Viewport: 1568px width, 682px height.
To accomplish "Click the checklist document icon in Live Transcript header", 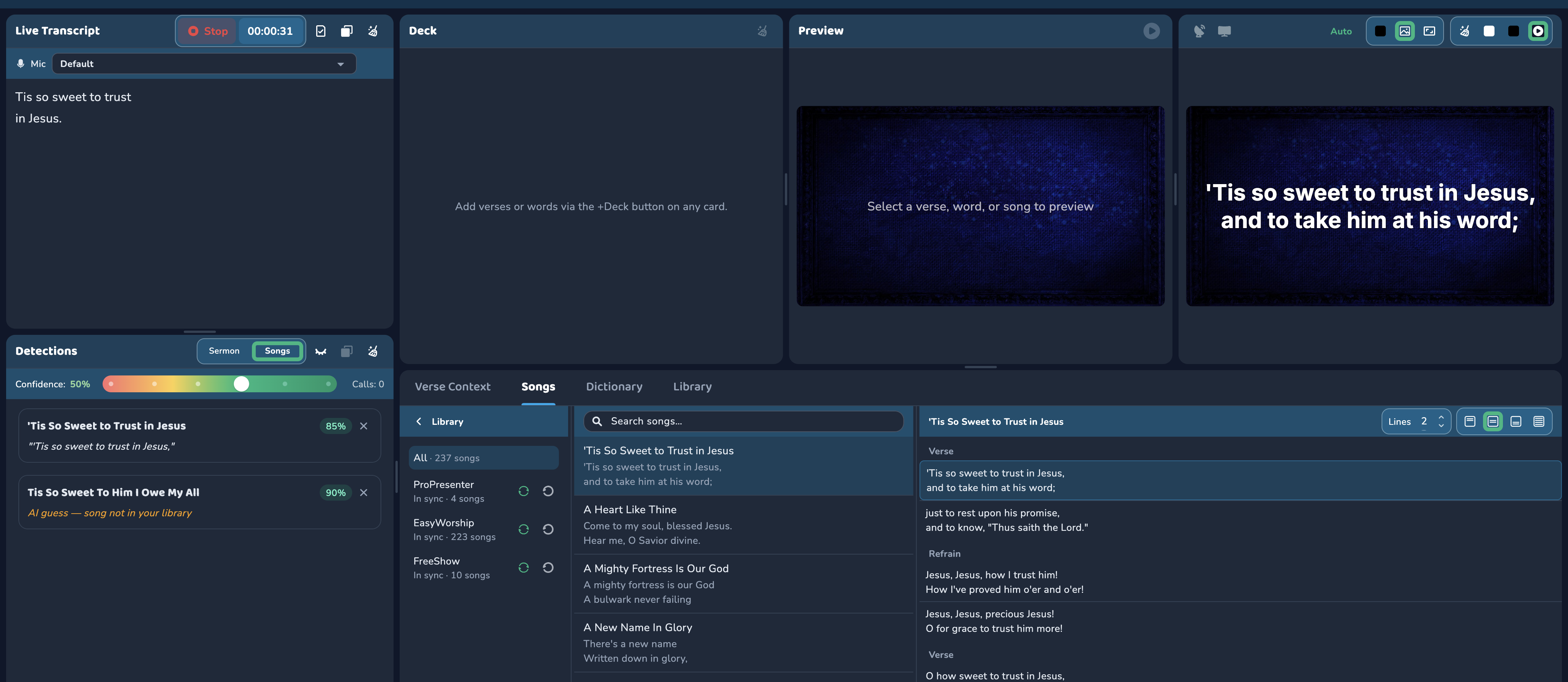I will pyautogui.click(x=321, y=31).
